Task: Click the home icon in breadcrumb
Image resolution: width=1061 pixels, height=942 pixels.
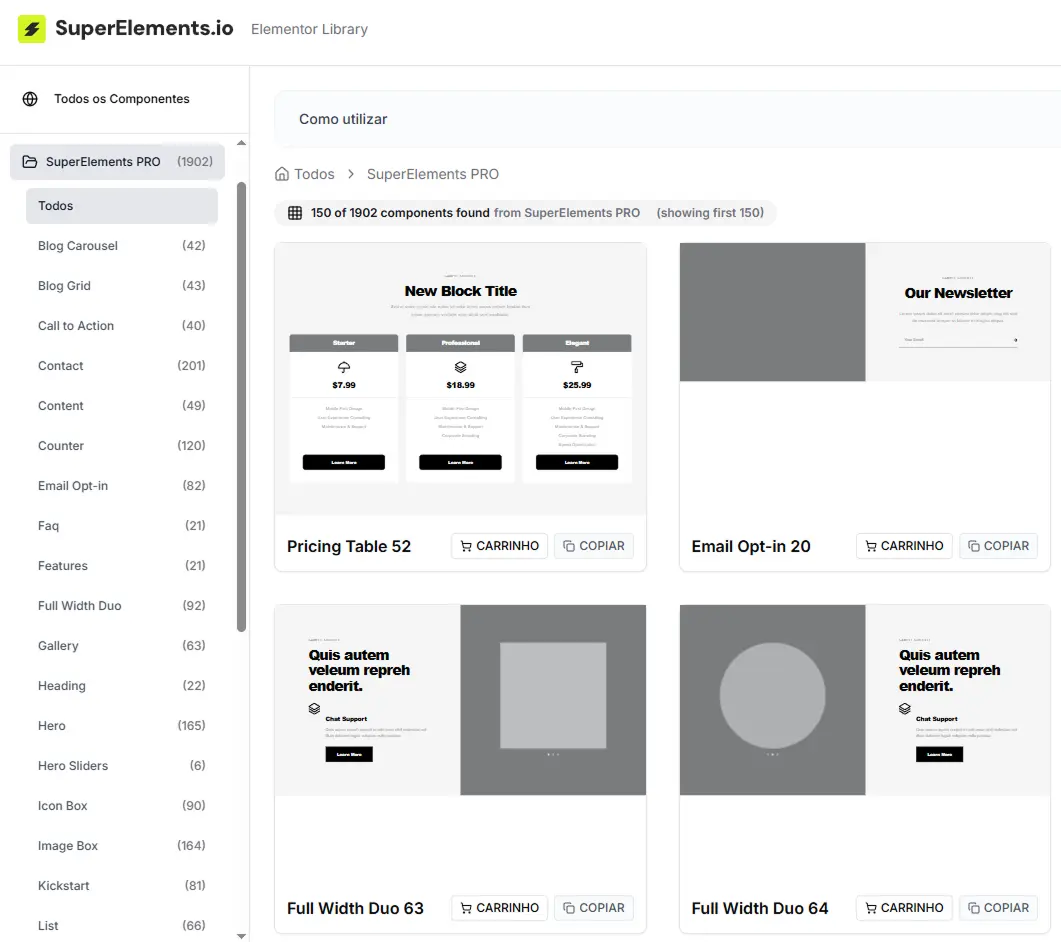Action: pos(282,174)
